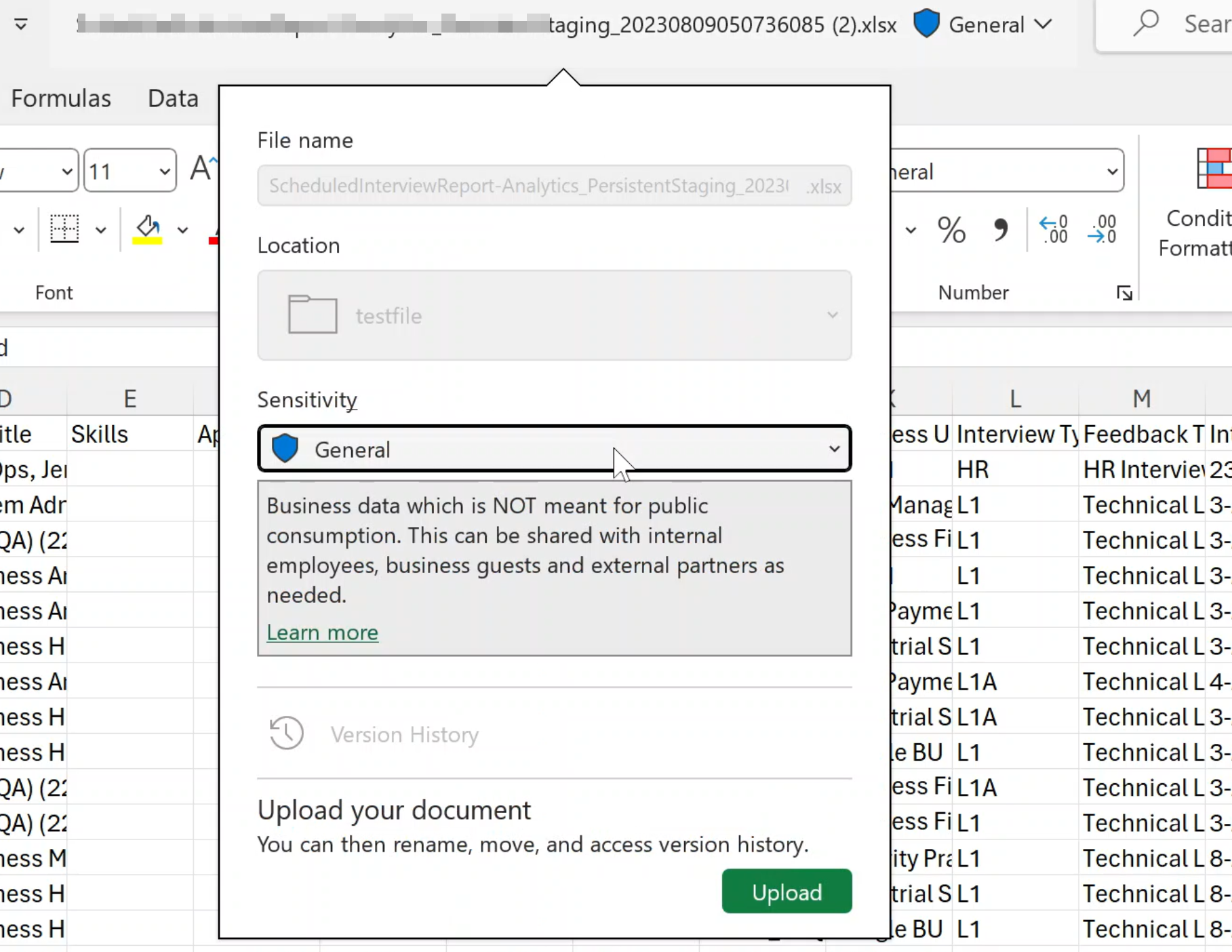The image size is (1232, 952).
Task: Click the shield icon in Sensitivity field
Action: coord(285,449)
